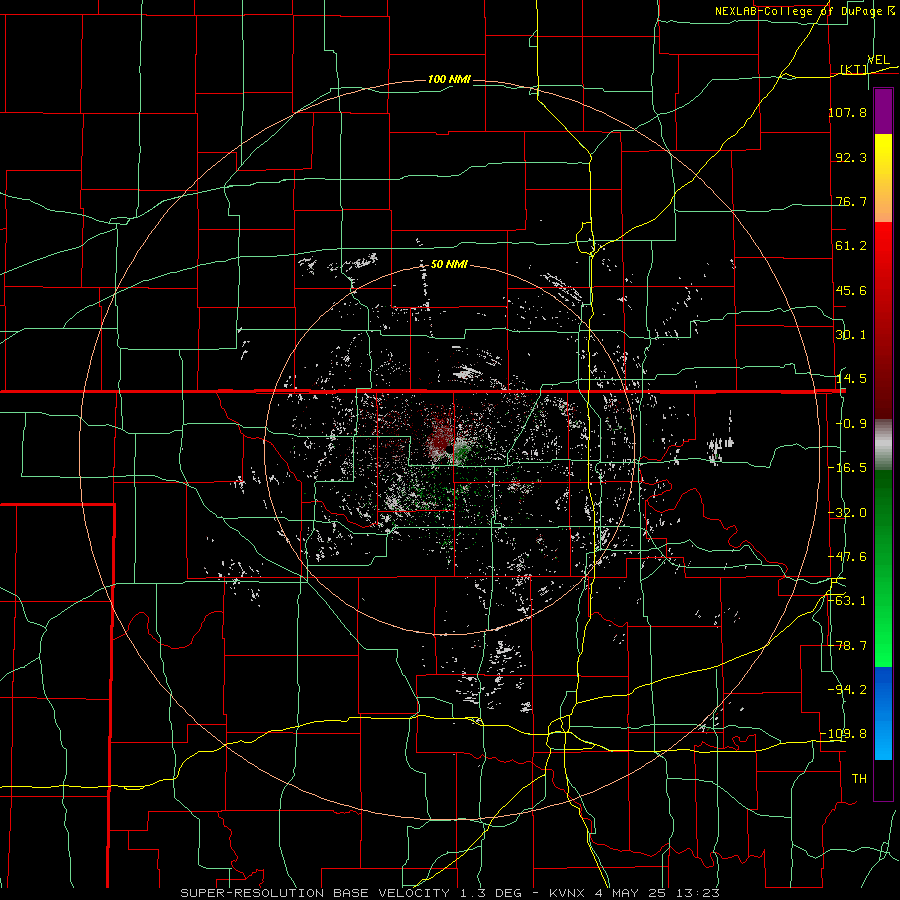
Task: Click the -63.1 velocity scale value
Action: pyautogui.click(x=847, y=601)
